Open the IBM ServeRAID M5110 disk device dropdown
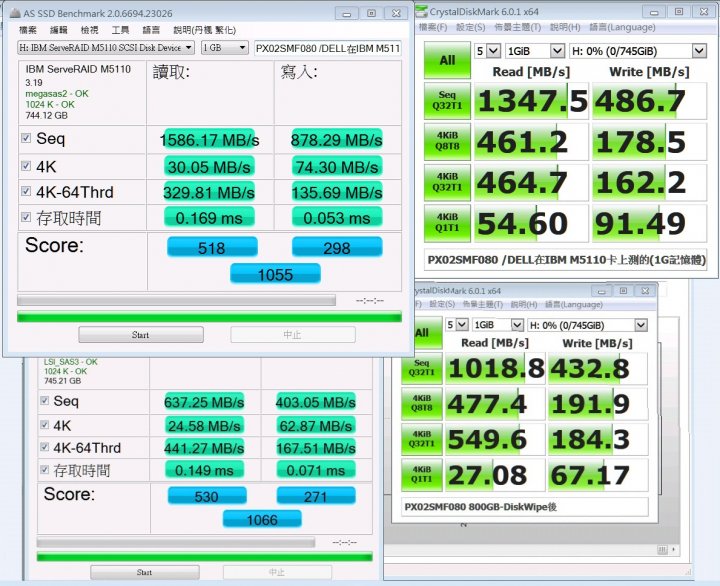This screenshot has width=720, height=586. (x=106, y=48)
